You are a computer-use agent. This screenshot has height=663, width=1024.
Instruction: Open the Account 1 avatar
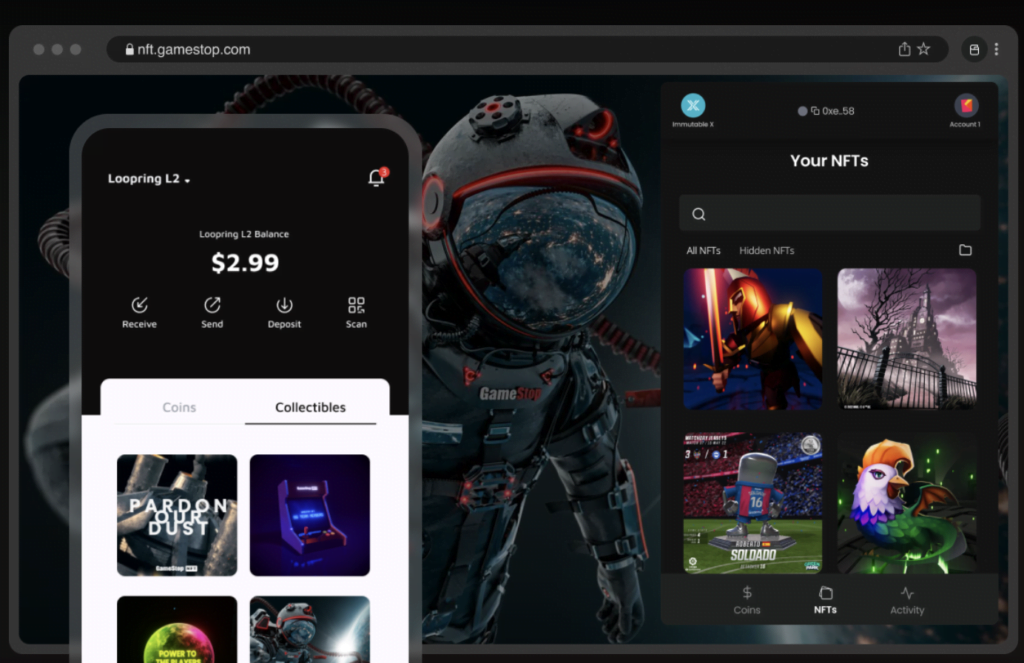coord(965,106)
